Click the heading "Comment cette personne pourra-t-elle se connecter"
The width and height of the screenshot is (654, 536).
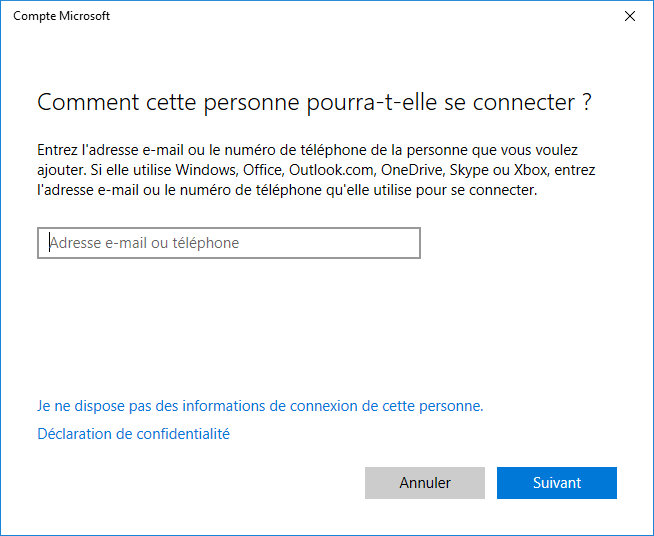click(x=314, y=102)
